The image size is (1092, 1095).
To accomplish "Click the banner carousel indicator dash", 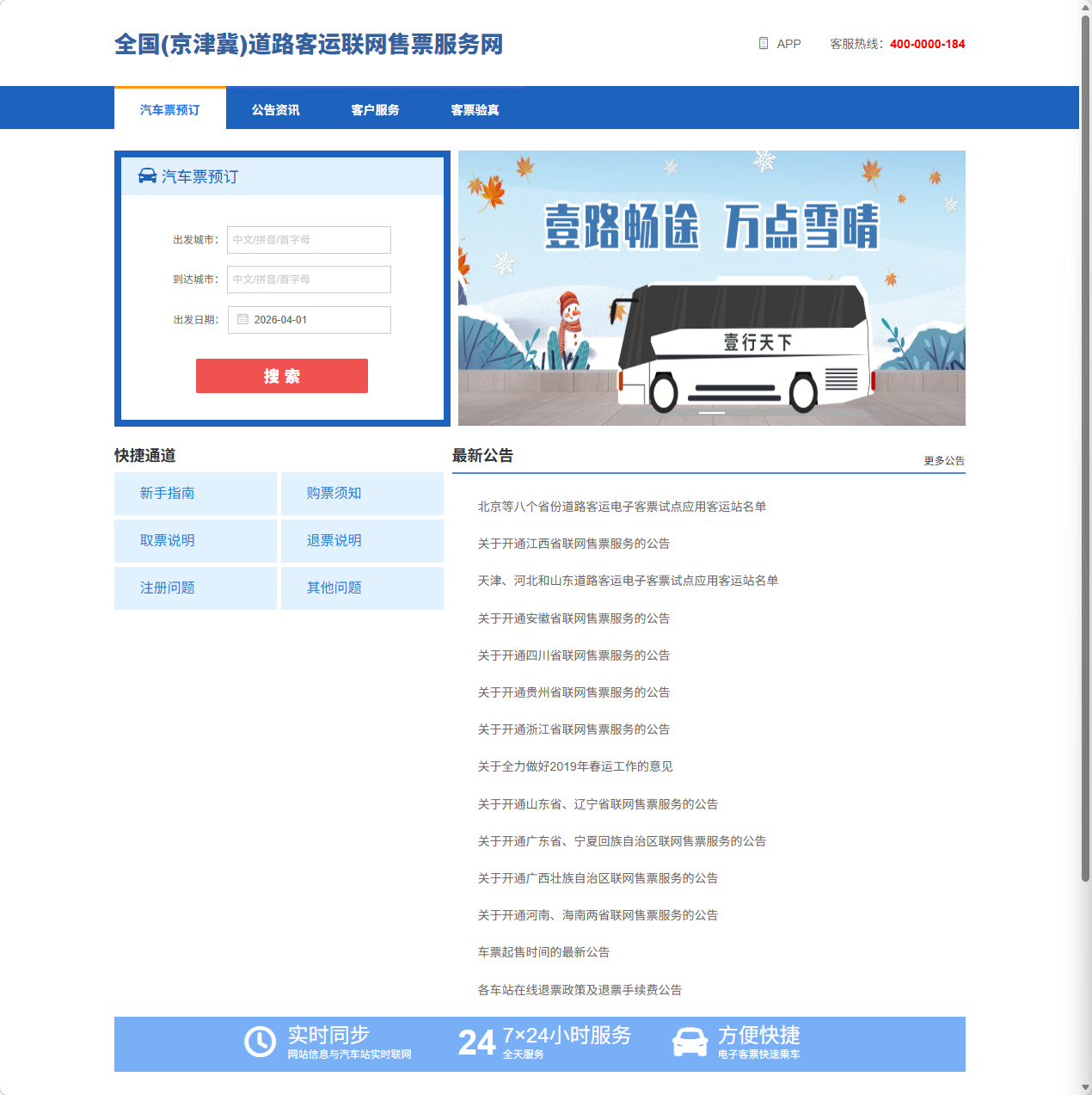I will [711, 413].
